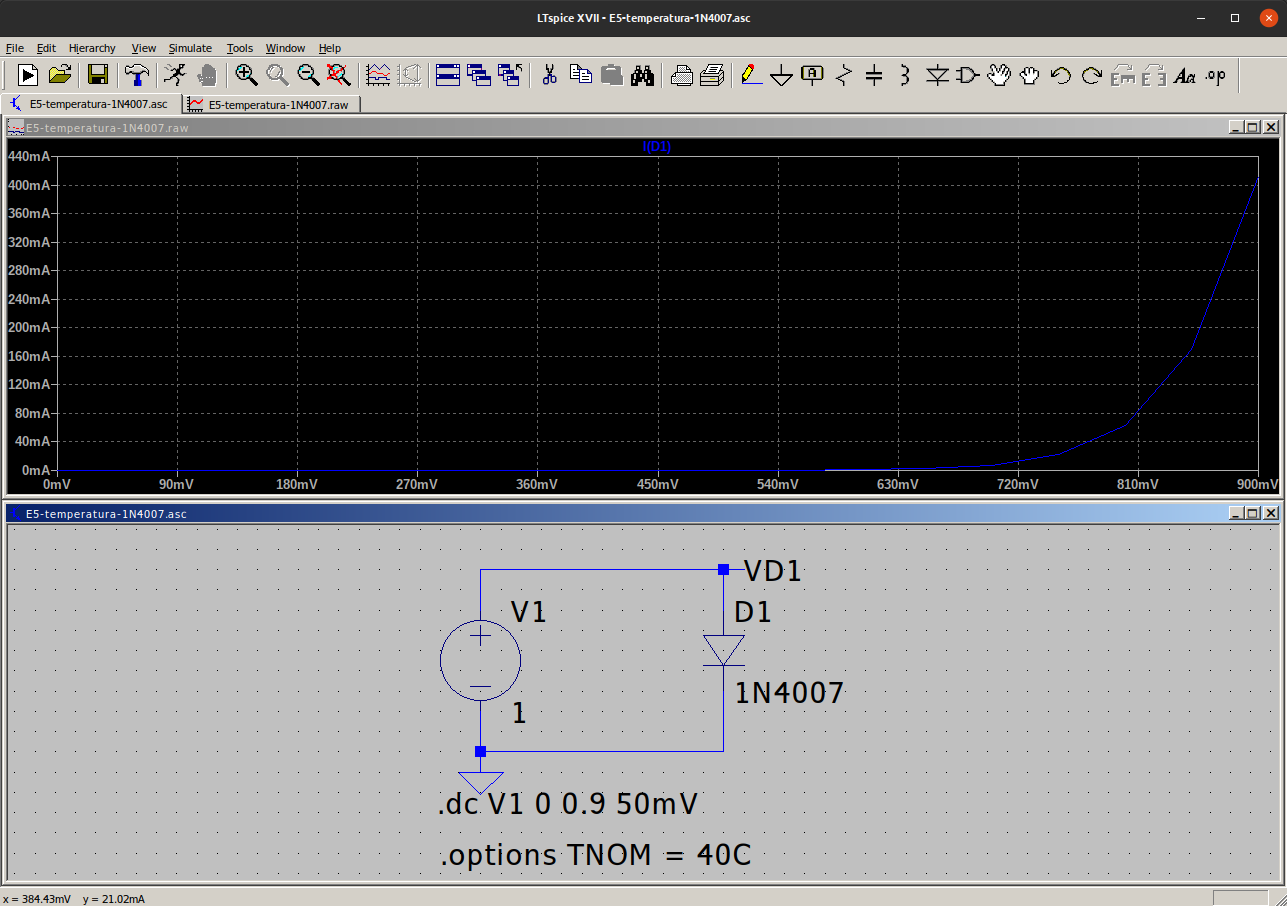
Task: Click the D1 diode symbol
Action: (723, 650)
